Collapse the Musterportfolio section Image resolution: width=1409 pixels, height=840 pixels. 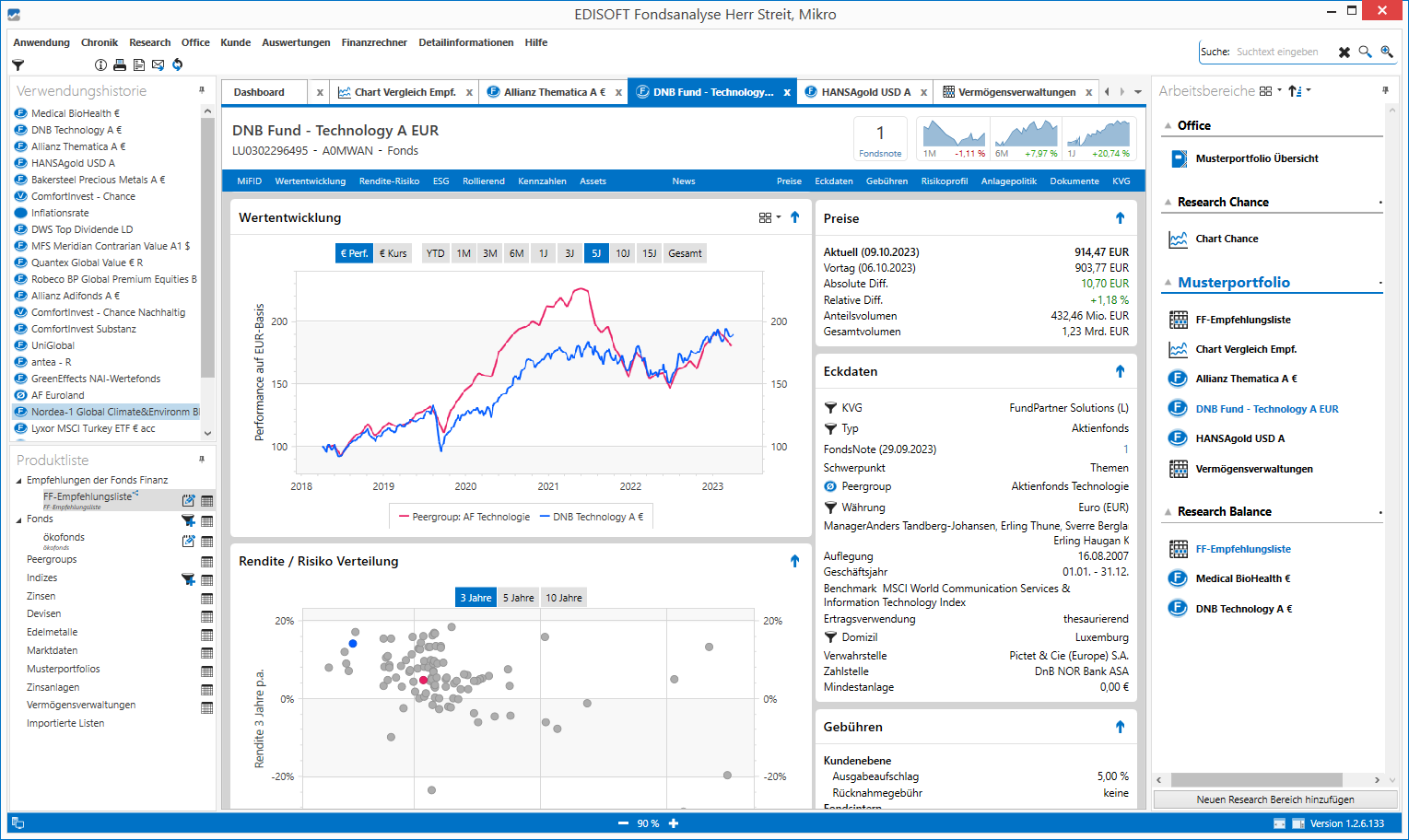tap(1168, 283)
